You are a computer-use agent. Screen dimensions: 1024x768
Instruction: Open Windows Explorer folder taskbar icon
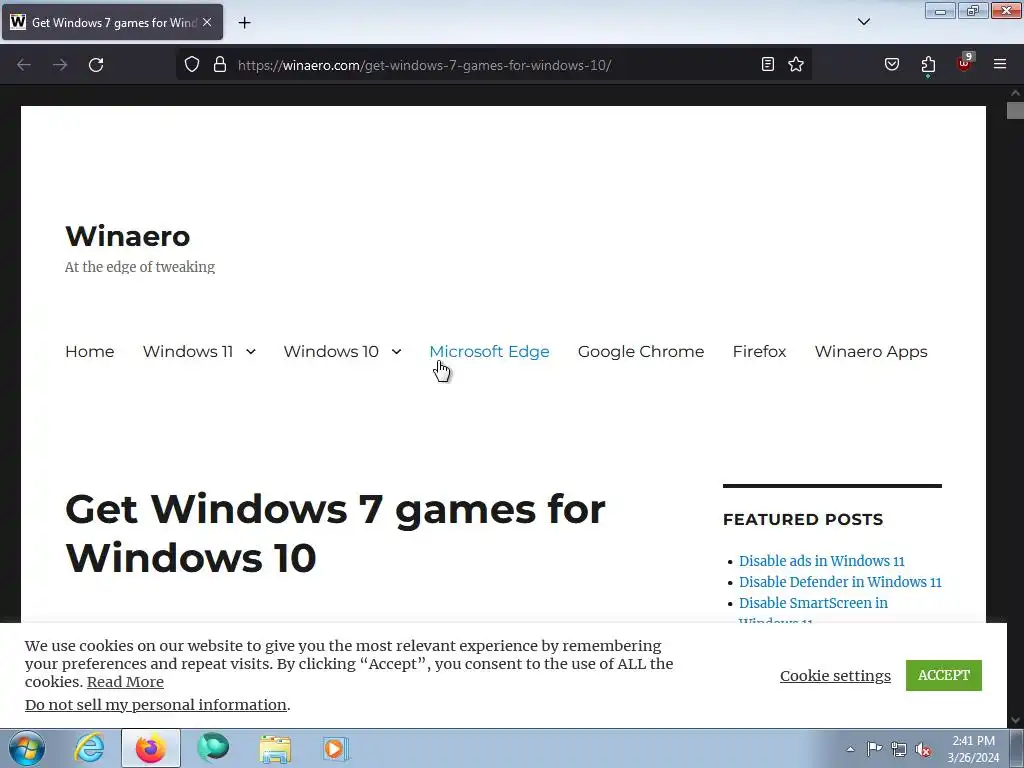275,748
